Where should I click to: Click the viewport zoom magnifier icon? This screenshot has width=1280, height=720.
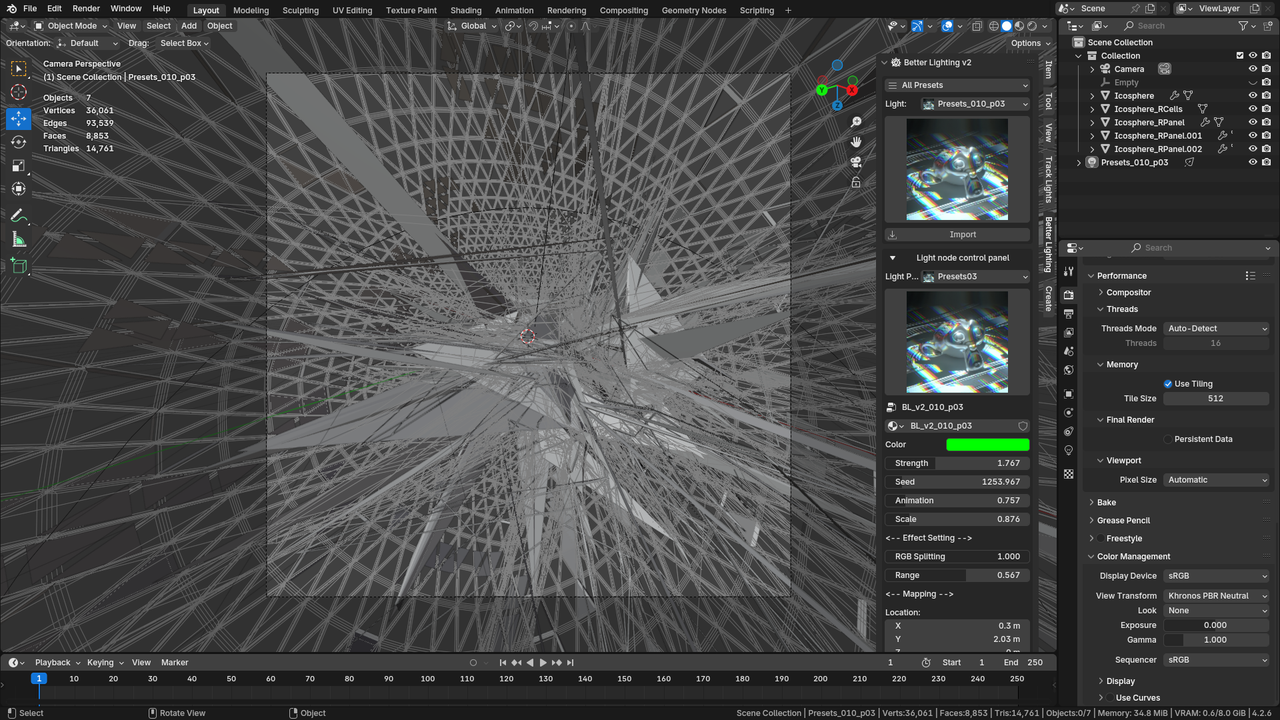(x=856, y=122)
